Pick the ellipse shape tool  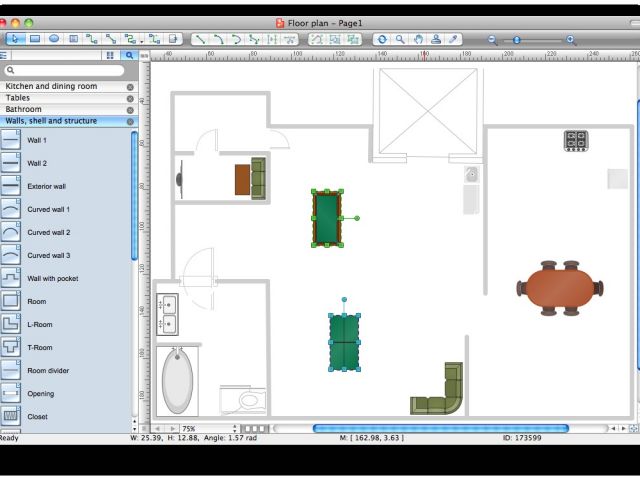54,39
